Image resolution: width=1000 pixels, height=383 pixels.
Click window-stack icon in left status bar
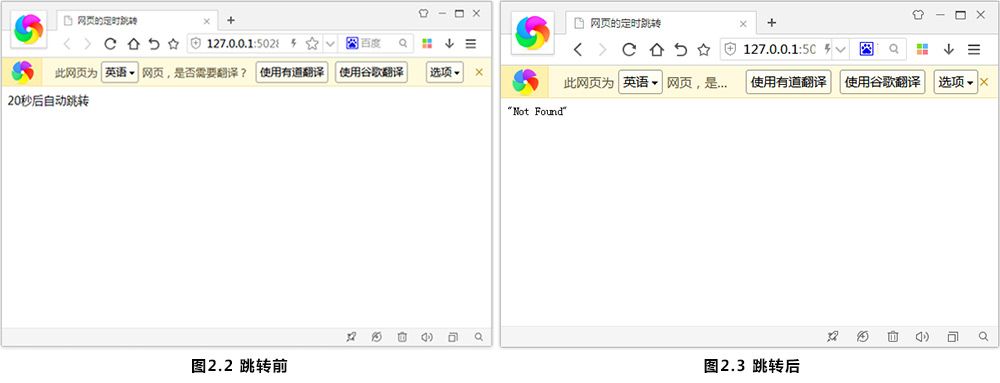[x=453, y=337]
